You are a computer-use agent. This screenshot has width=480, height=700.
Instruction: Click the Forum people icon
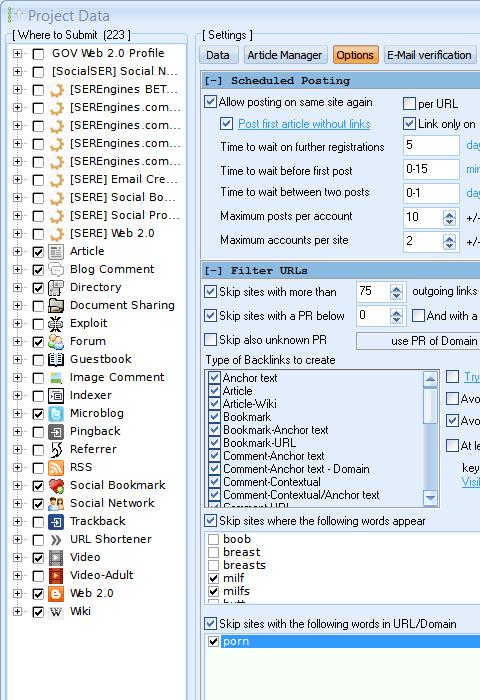(56, 342)
